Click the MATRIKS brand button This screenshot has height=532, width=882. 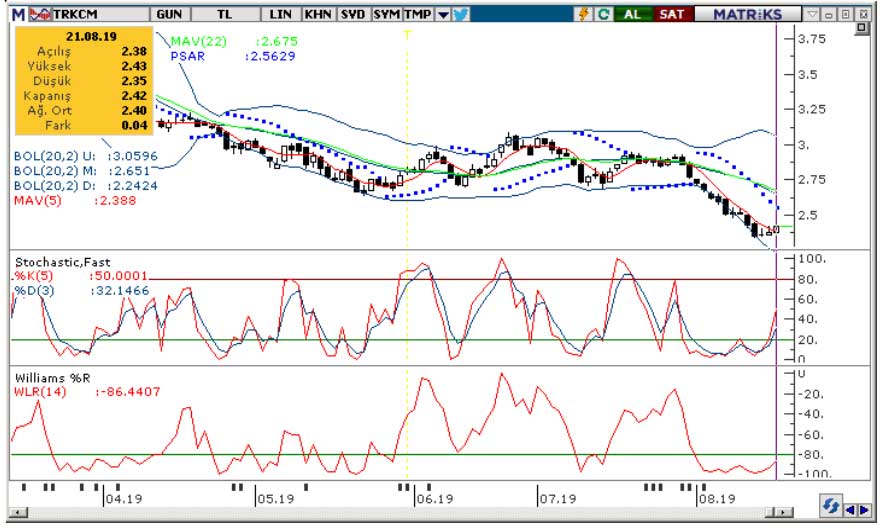748,14
